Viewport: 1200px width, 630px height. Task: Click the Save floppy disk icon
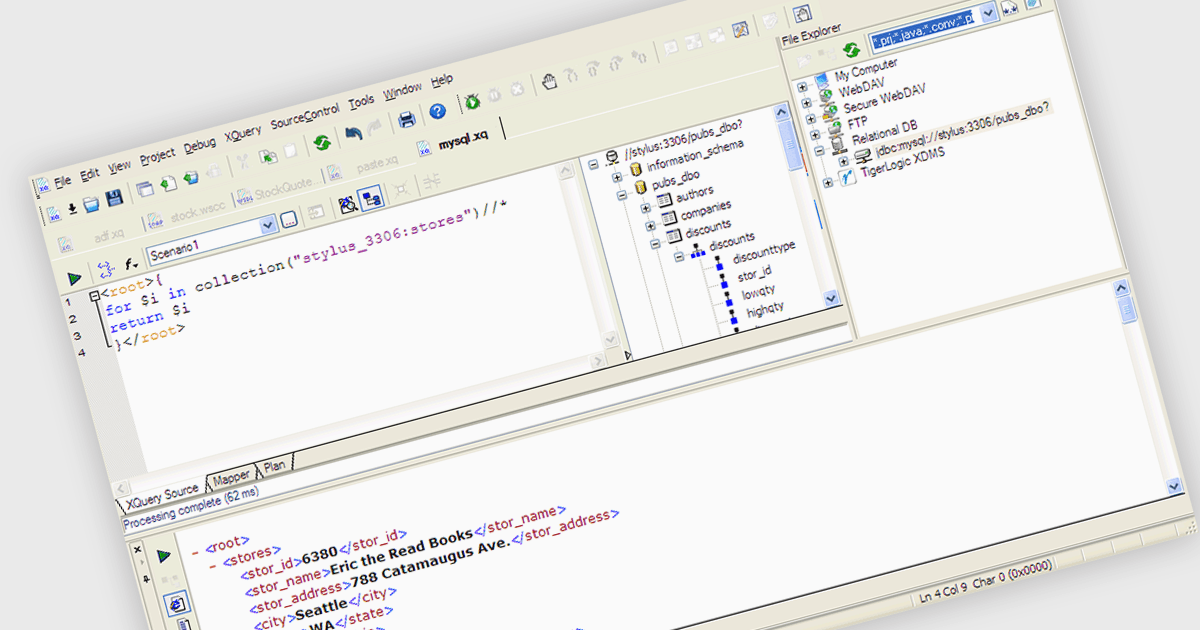point(114,198)
